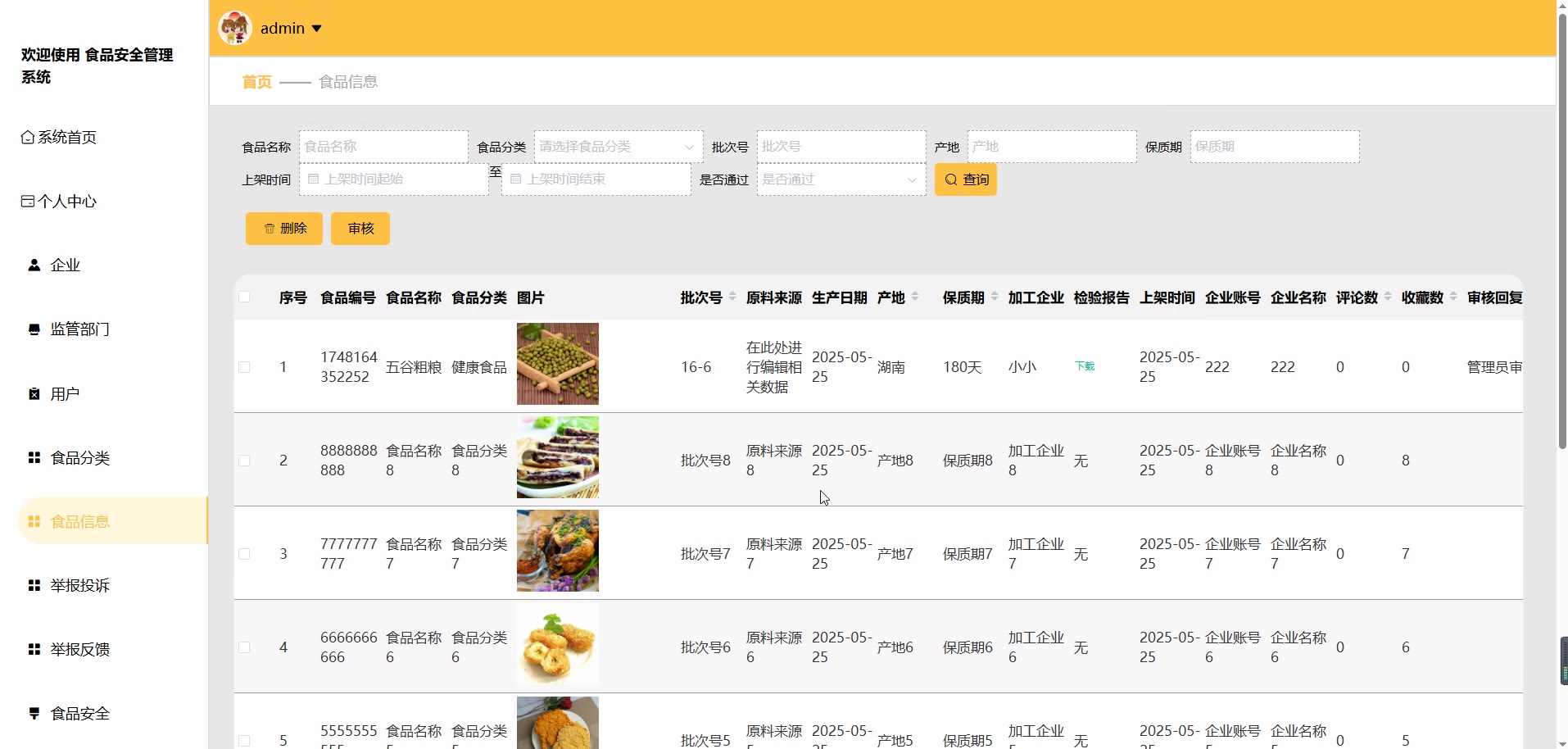Click the grid icon beside 举报投诉
Screen dimensions: 1568x749
pyautogui.click(x=34, y=586)
